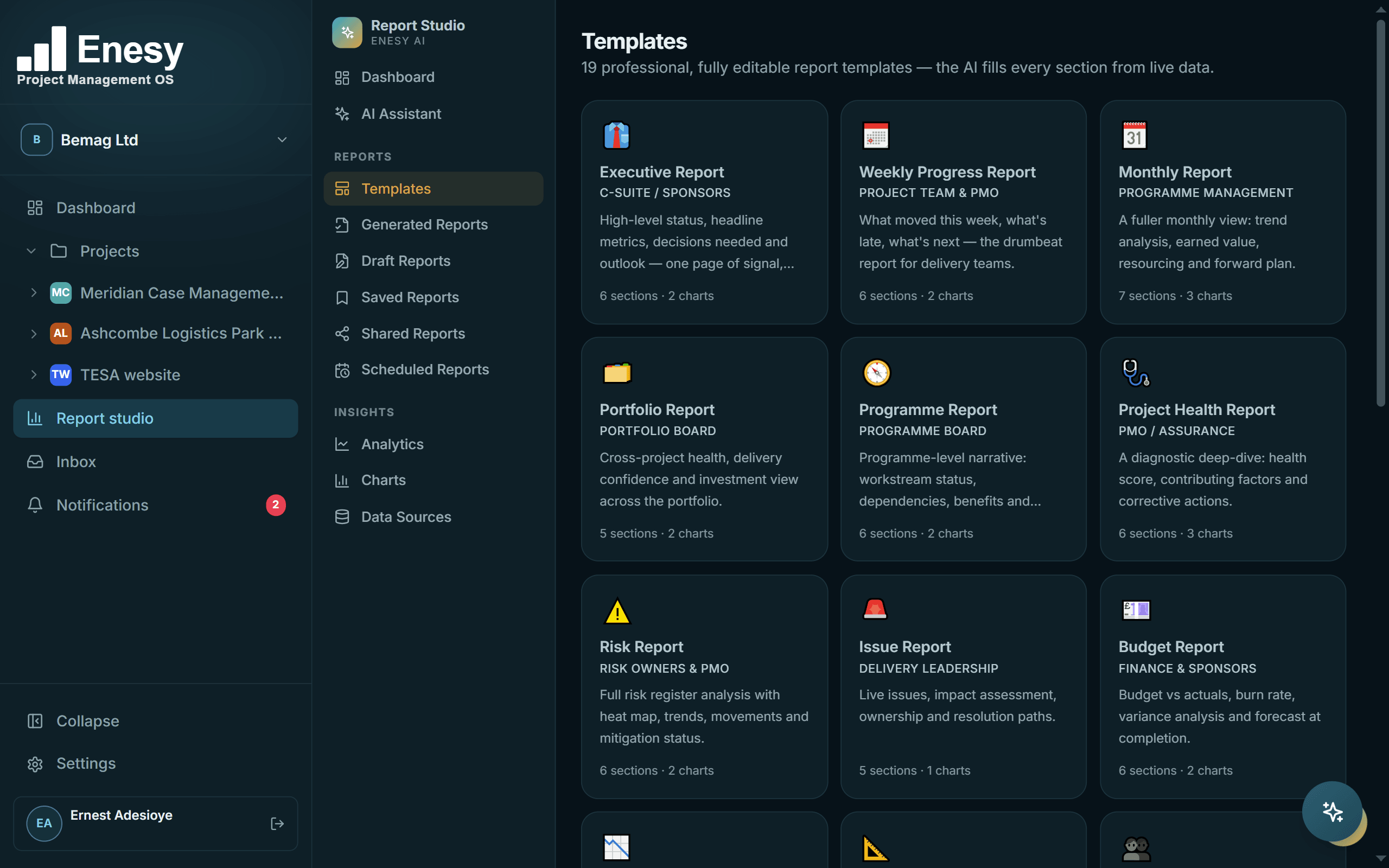Open the Risk Report template
The width and height of the screenshot is (1389, 868).
[x=704, y=687]
